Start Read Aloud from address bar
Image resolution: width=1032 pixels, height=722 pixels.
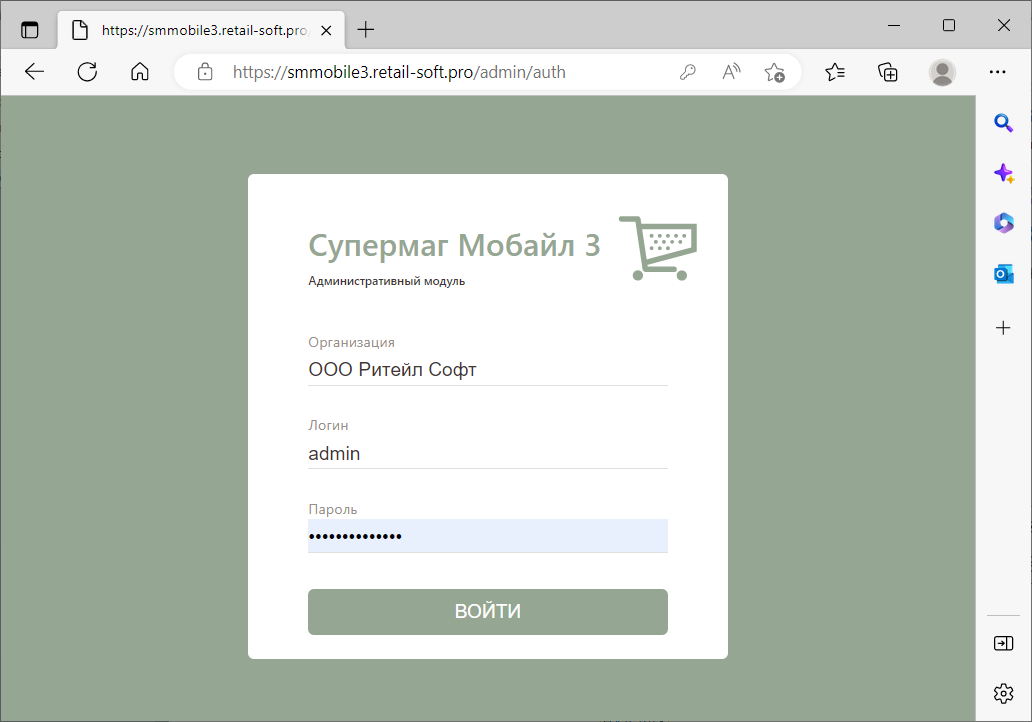731,72
